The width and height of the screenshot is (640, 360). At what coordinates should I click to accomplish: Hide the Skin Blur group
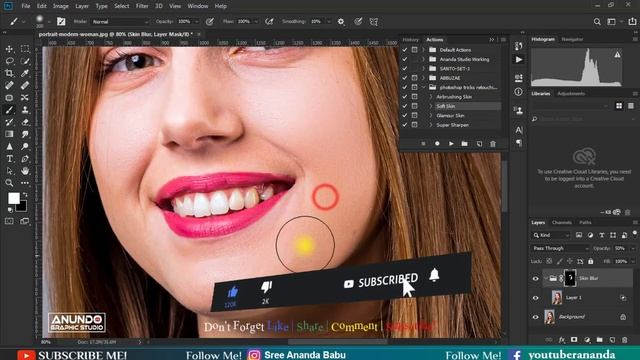pyautogui.click(x=536, y=279)
